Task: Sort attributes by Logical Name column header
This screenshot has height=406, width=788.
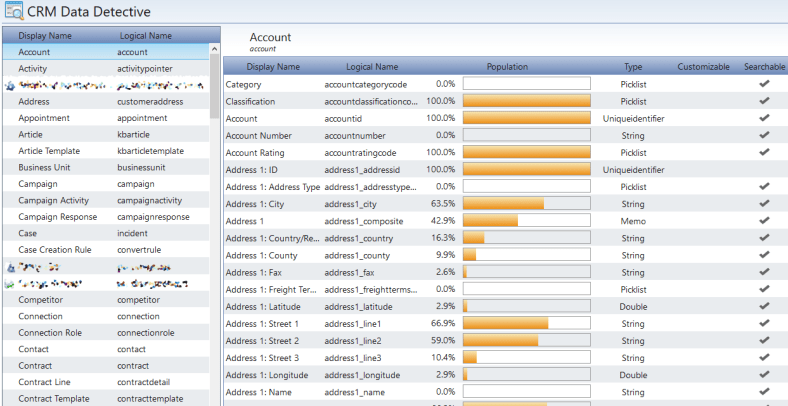Action: [372, 67]
